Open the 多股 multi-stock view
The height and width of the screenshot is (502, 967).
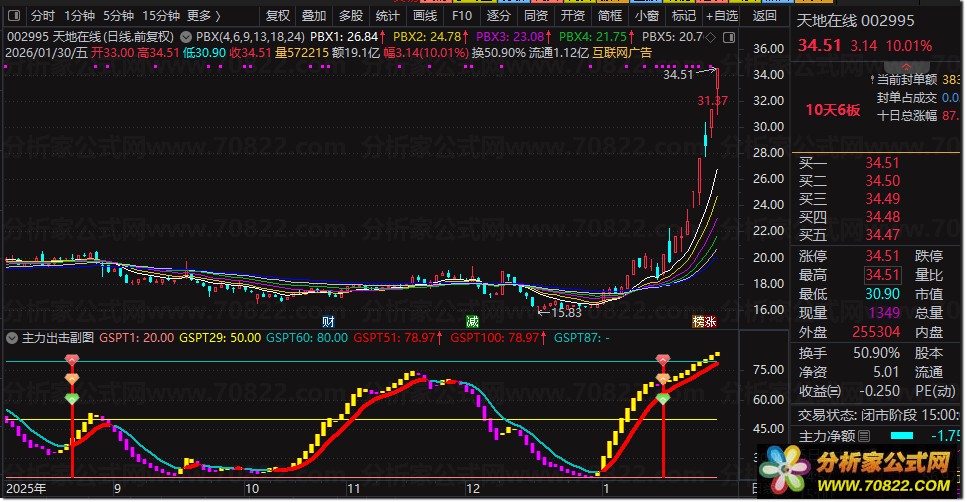pyautogui.click(x=350, y=15)
